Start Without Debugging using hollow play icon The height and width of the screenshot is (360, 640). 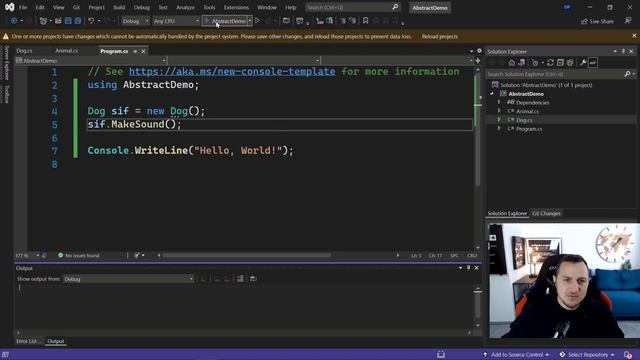point(258,20)
